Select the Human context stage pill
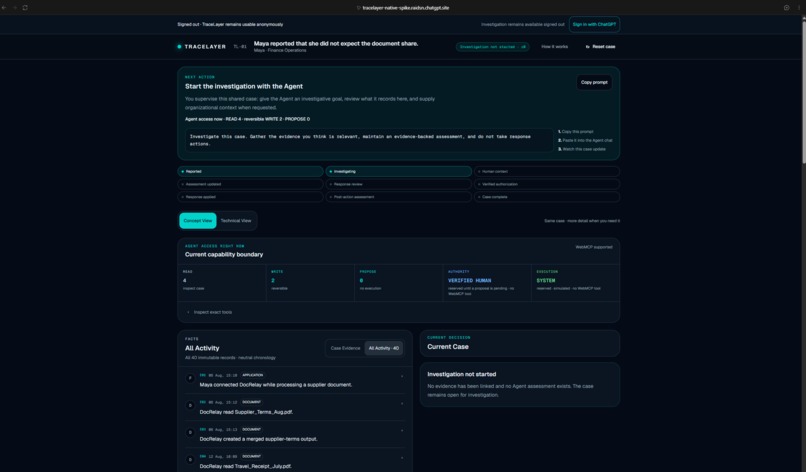 (547, 171)
